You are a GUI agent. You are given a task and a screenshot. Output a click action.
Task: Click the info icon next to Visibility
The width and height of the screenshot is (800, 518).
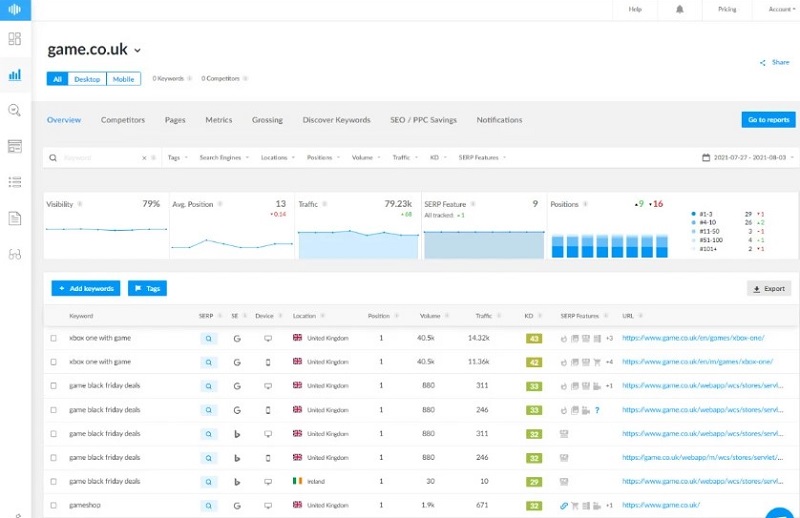click(x=80, y=204)
